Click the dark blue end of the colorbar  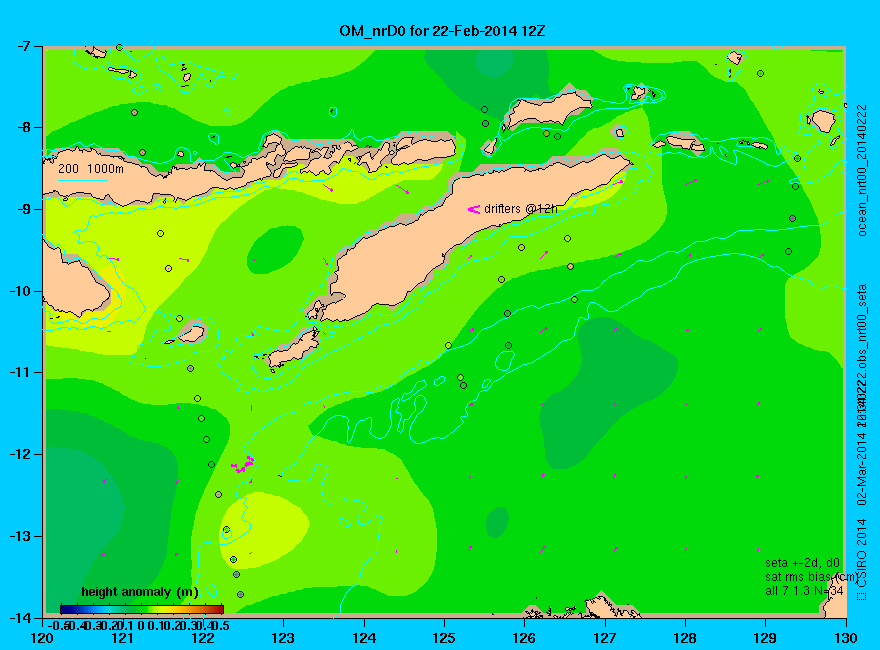click(x=65, y=609)
